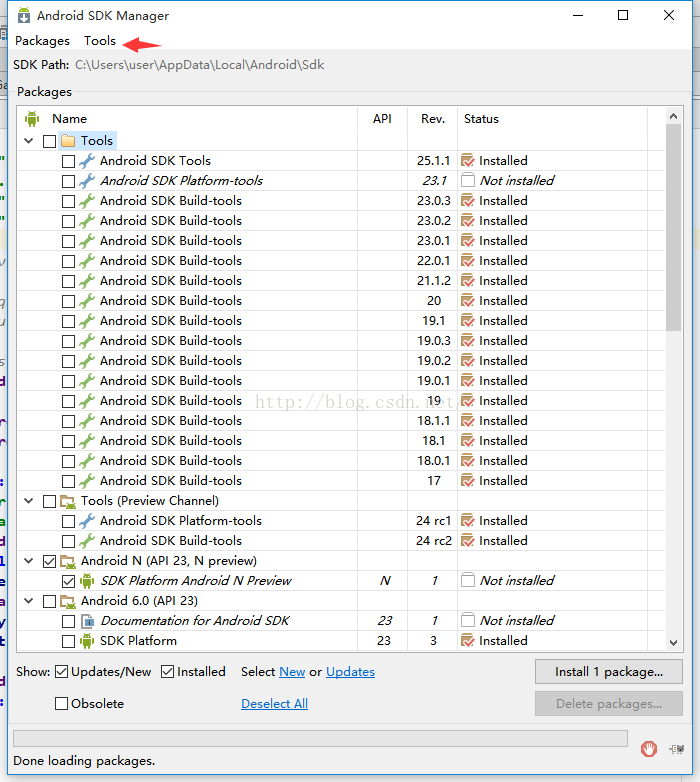Screen dimensions: 700x782
Task: Click the Build-tools 17 wrench icon
Action: [x=87, y=481]
